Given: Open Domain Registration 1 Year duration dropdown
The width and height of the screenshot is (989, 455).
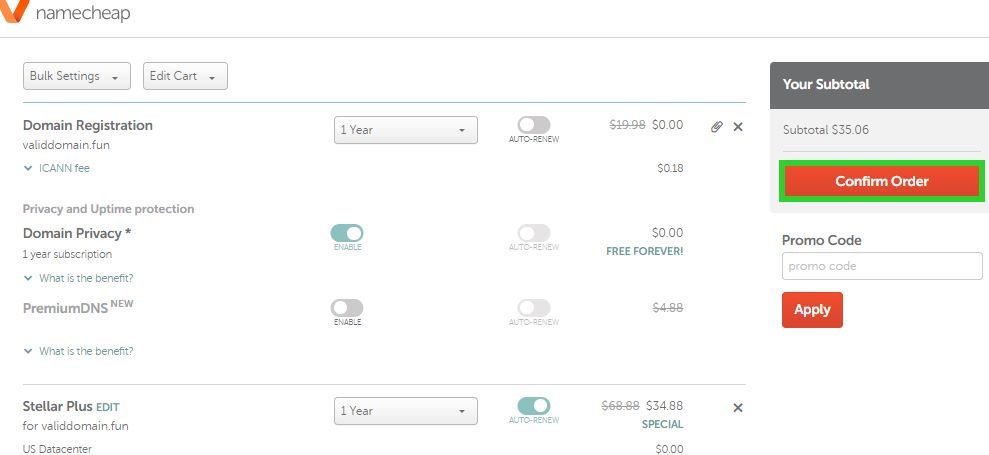Looking at the screenshot, I should pos(406,130).
